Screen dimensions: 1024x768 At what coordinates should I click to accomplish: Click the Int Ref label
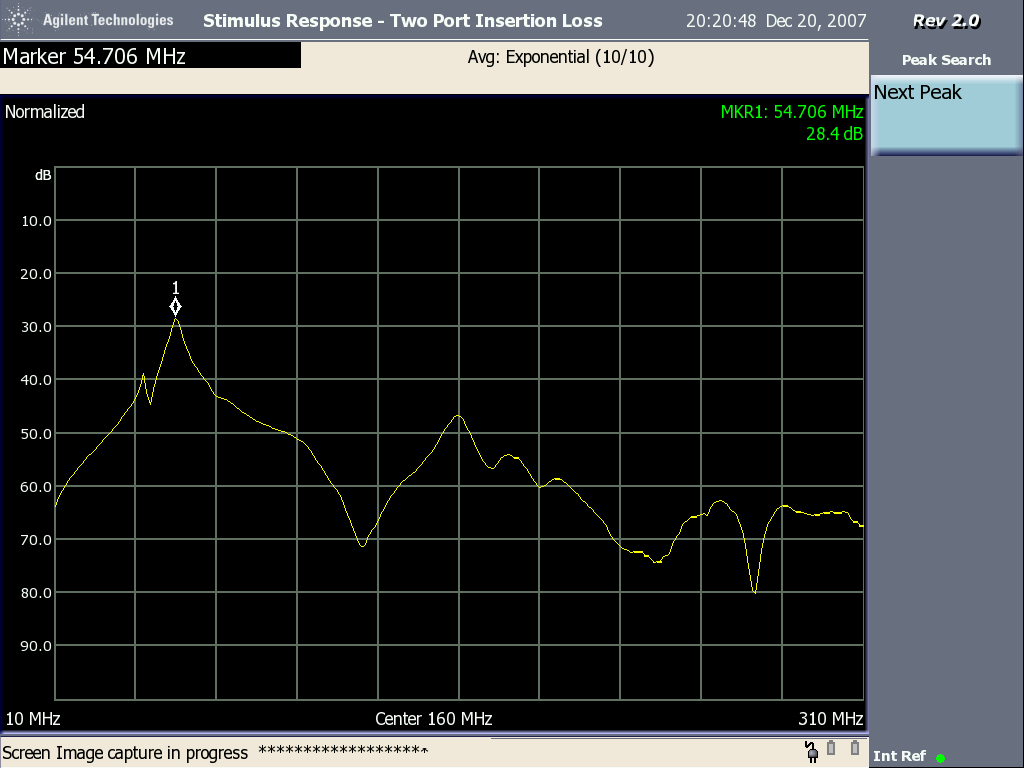[x=899, y=756]
